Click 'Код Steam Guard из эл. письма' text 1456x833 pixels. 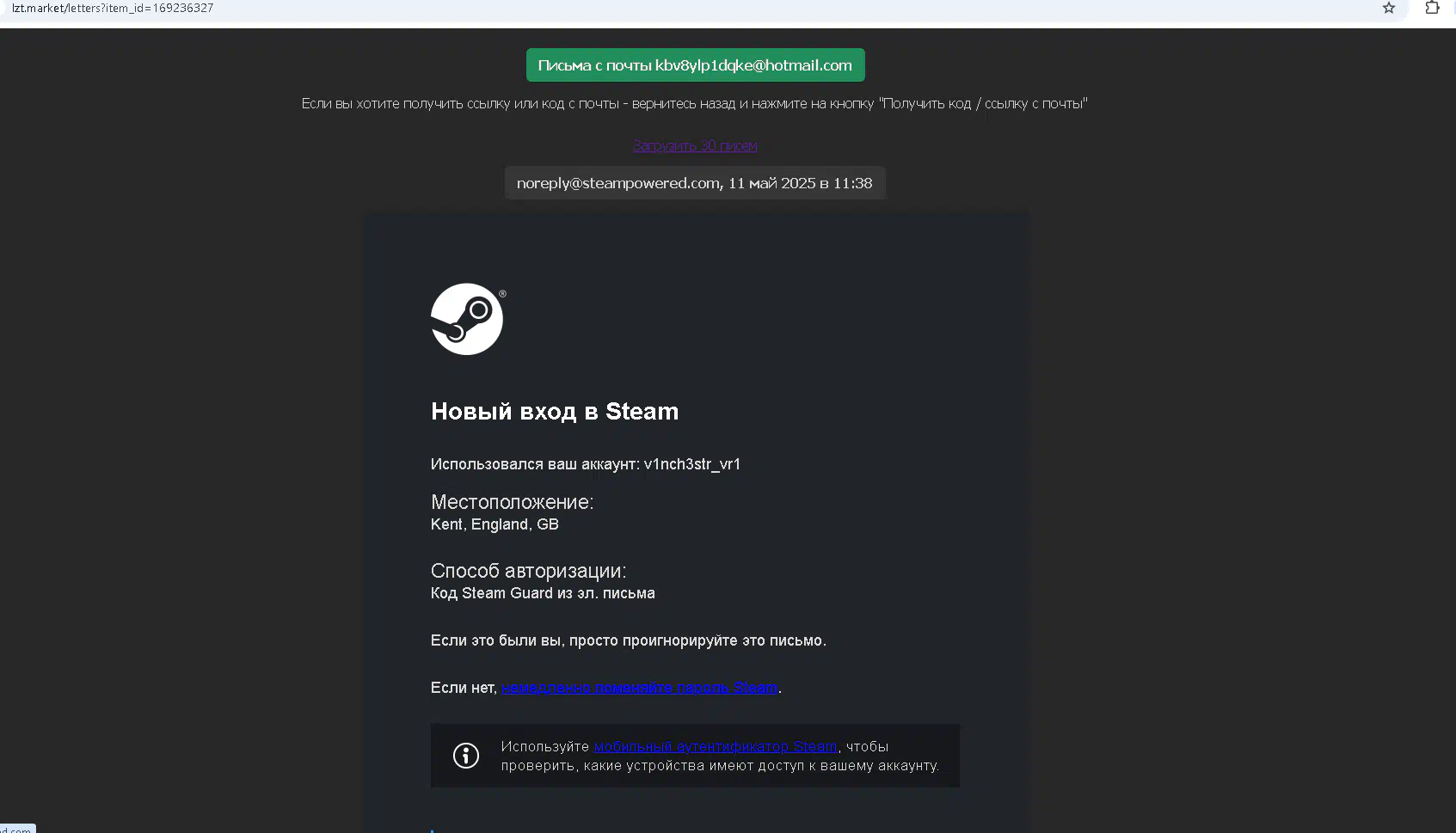(x=543, y=593)
